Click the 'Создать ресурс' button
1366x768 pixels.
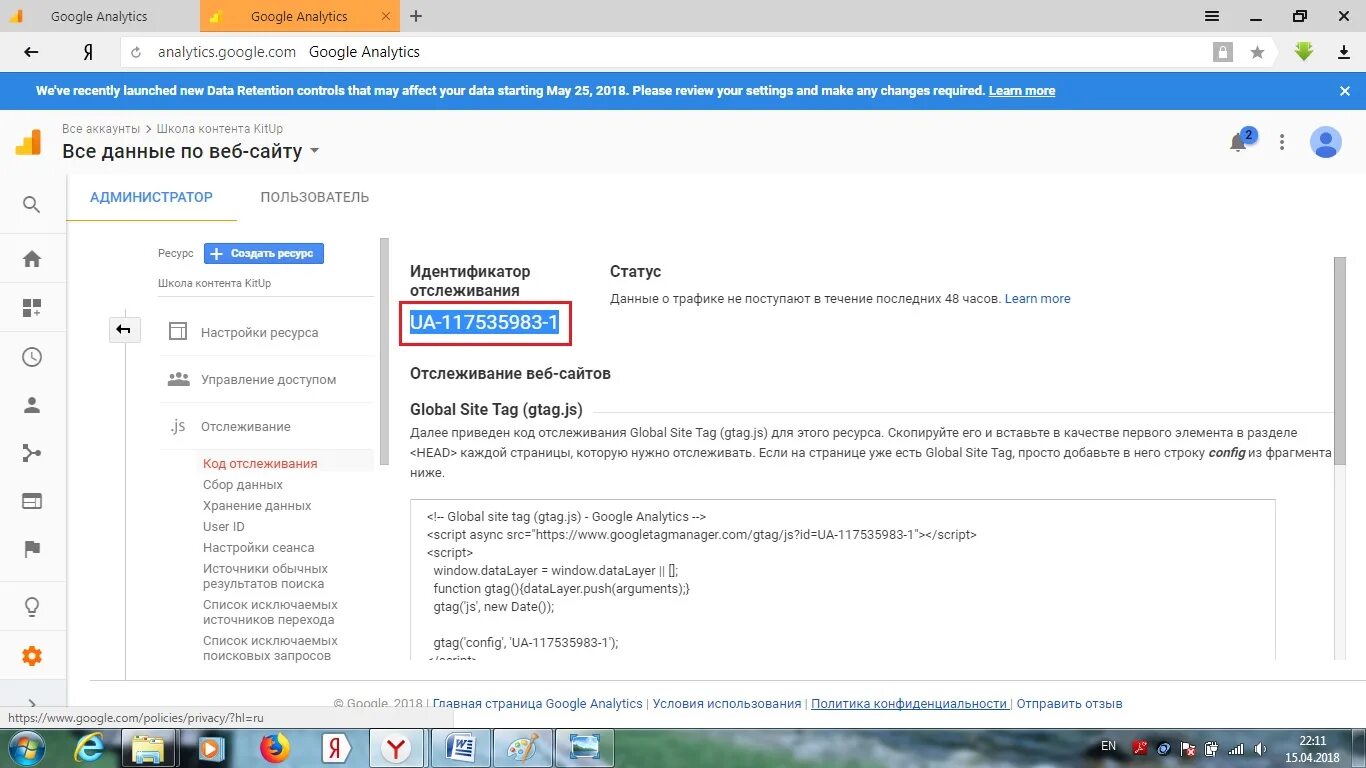point(264,254)
